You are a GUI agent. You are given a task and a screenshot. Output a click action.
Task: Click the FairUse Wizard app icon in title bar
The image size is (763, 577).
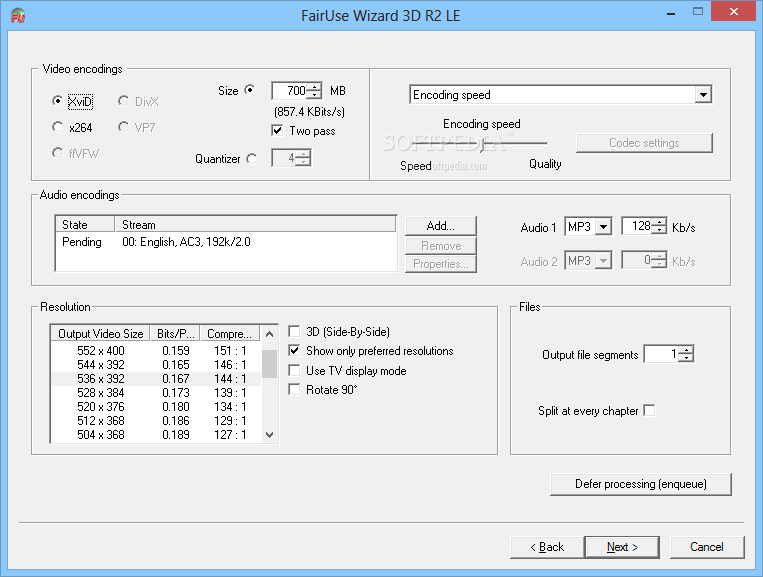coord(18,16)
